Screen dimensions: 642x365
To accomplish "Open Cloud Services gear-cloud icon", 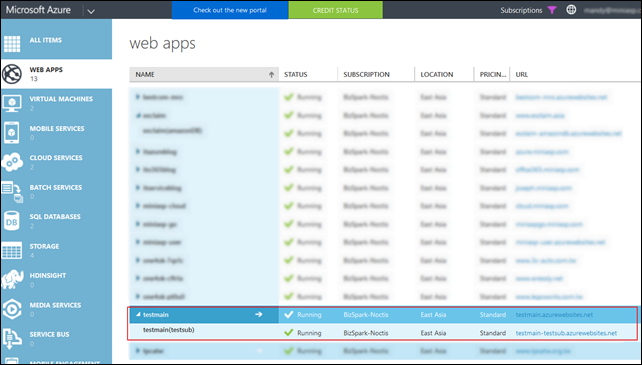I will [x=12, y=162].
